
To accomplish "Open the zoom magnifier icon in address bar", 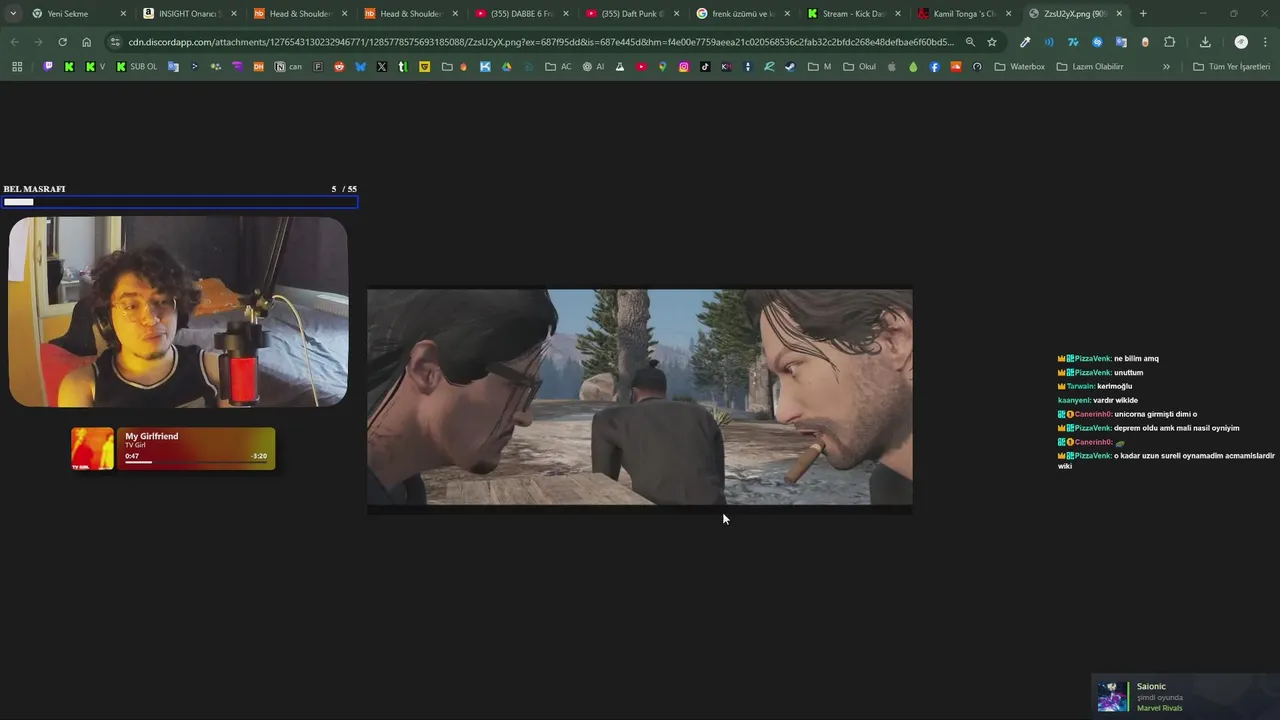I will pos(970,42).
